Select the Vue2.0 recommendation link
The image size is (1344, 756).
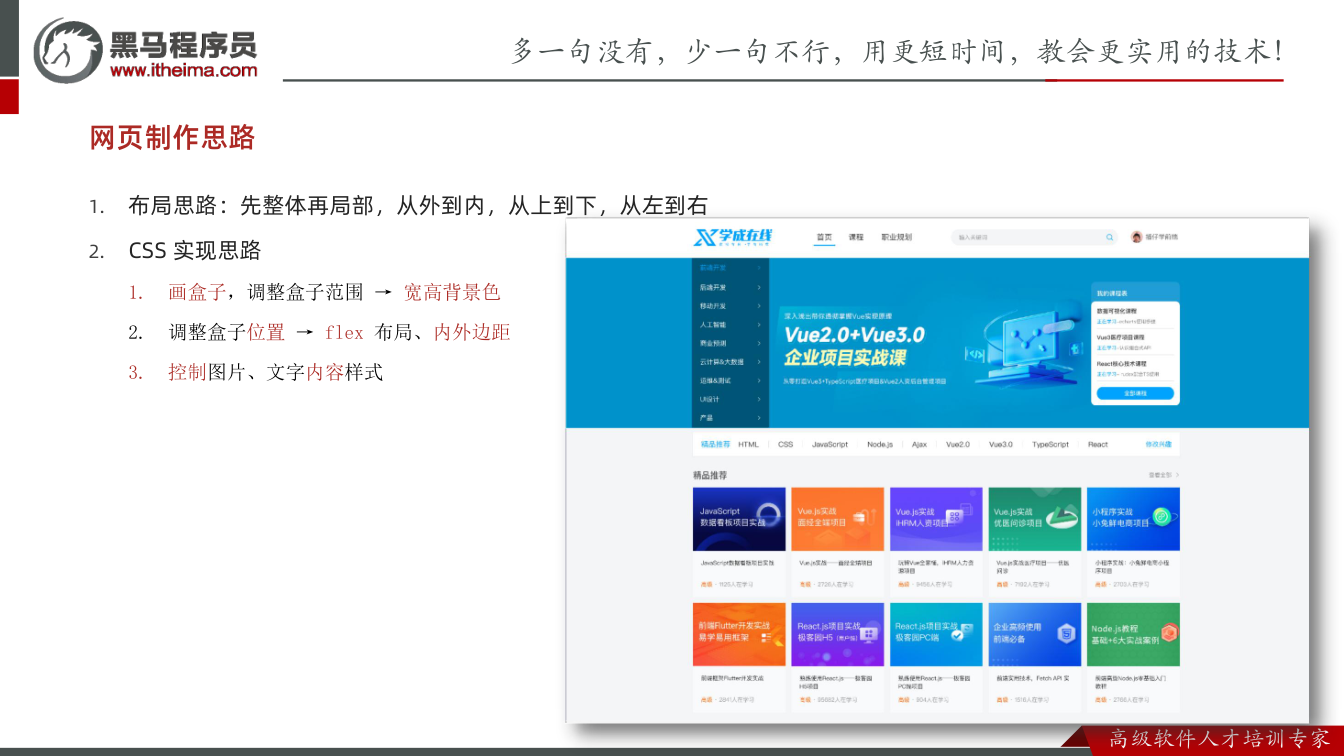tap(958, 444)
